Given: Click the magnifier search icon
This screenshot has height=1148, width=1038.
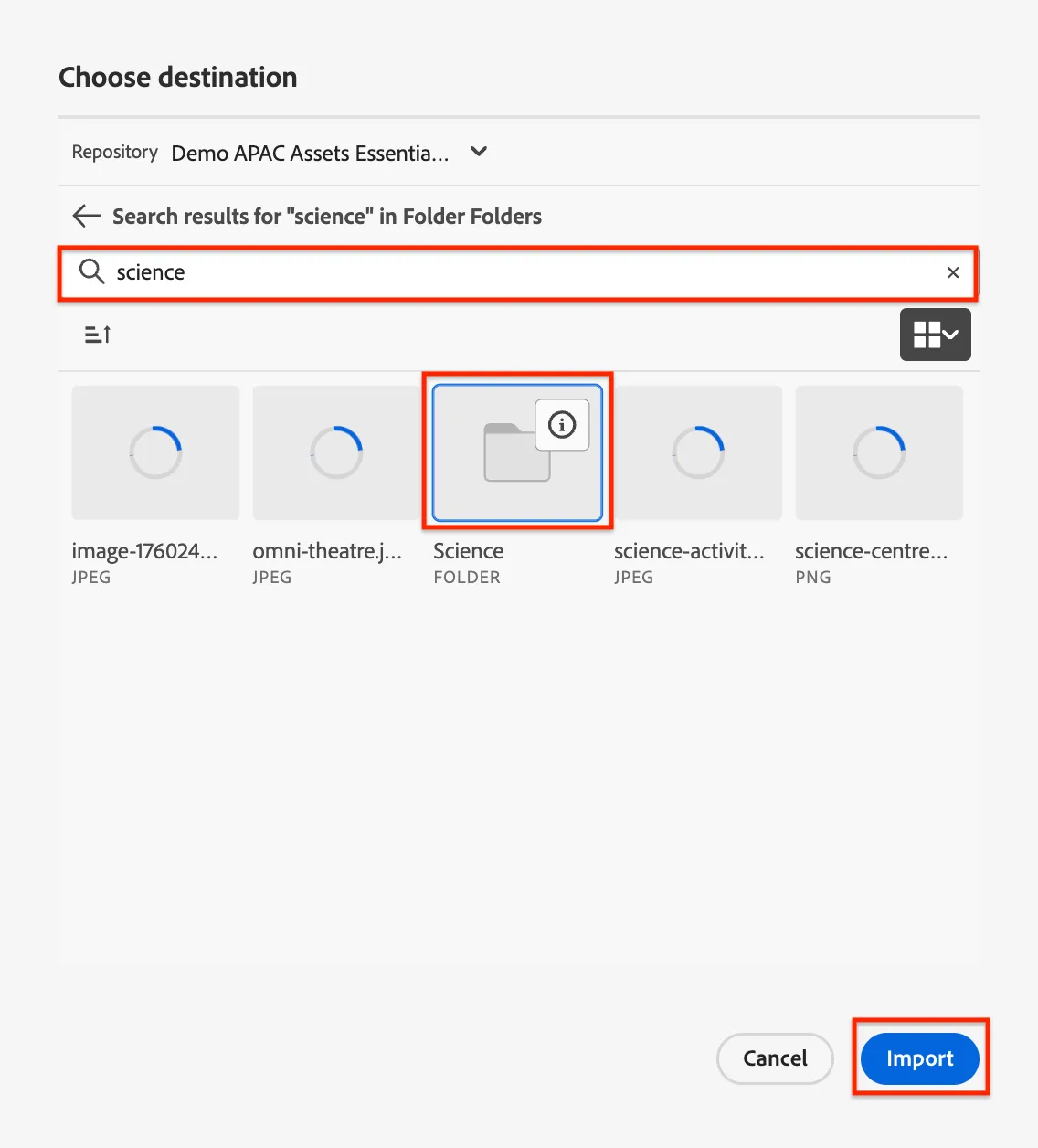Looking at the screenshot, I should (x=91, y=271).
